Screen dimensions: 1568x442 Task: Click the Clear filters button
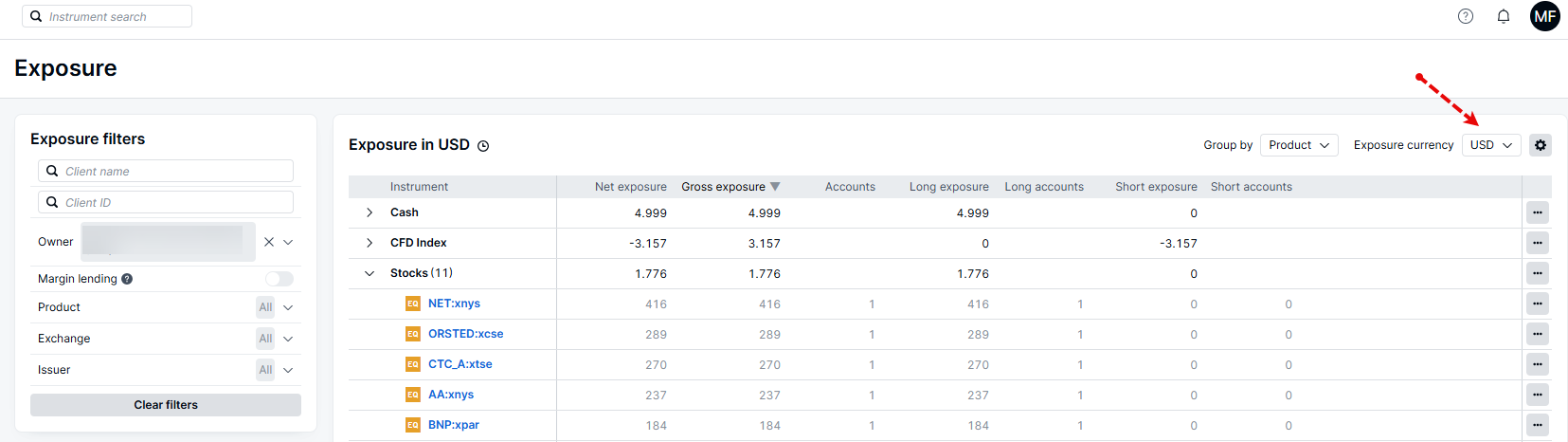pyautogui.click(x=166, y=405)
